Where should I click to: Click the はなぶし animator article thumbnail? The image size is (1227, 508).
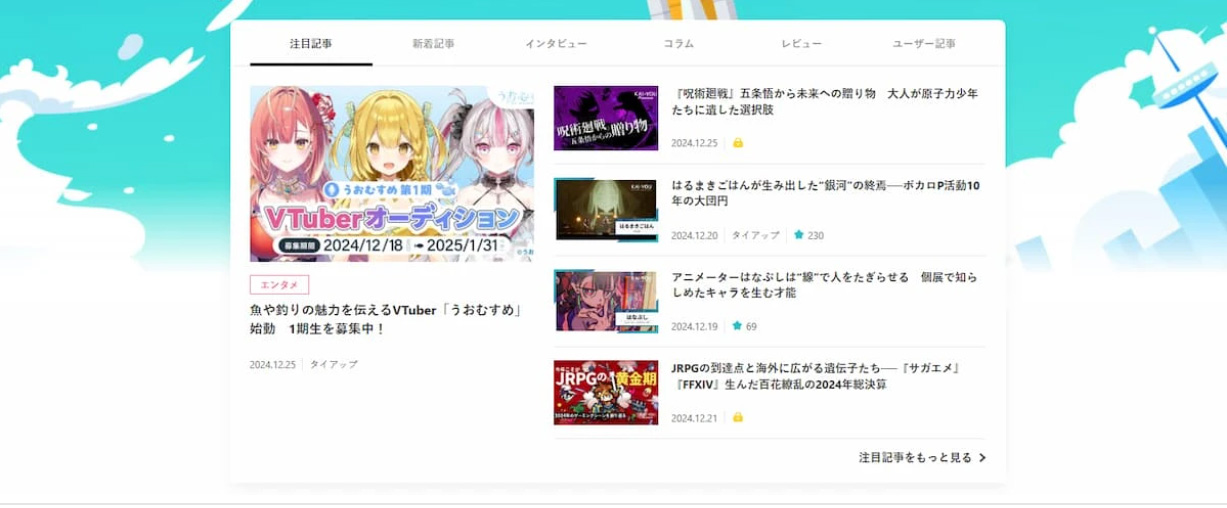pos(606,301)
